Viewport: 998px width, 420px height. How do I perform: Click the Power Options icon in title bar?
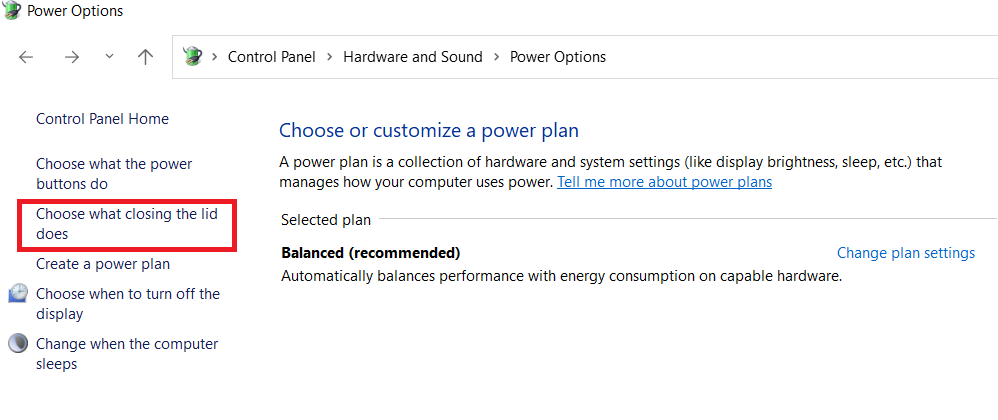[x=11, y=11]
